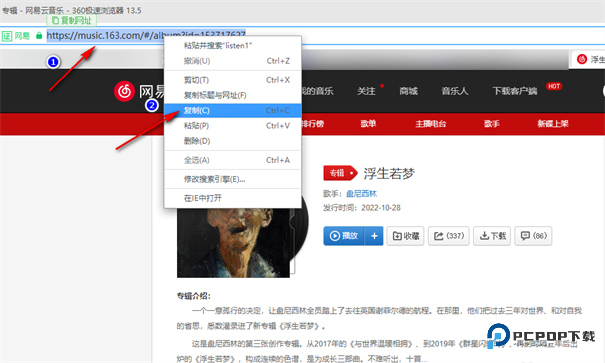
Task: Click the red 专辑 album tag badge
Action: click(340, 173)
